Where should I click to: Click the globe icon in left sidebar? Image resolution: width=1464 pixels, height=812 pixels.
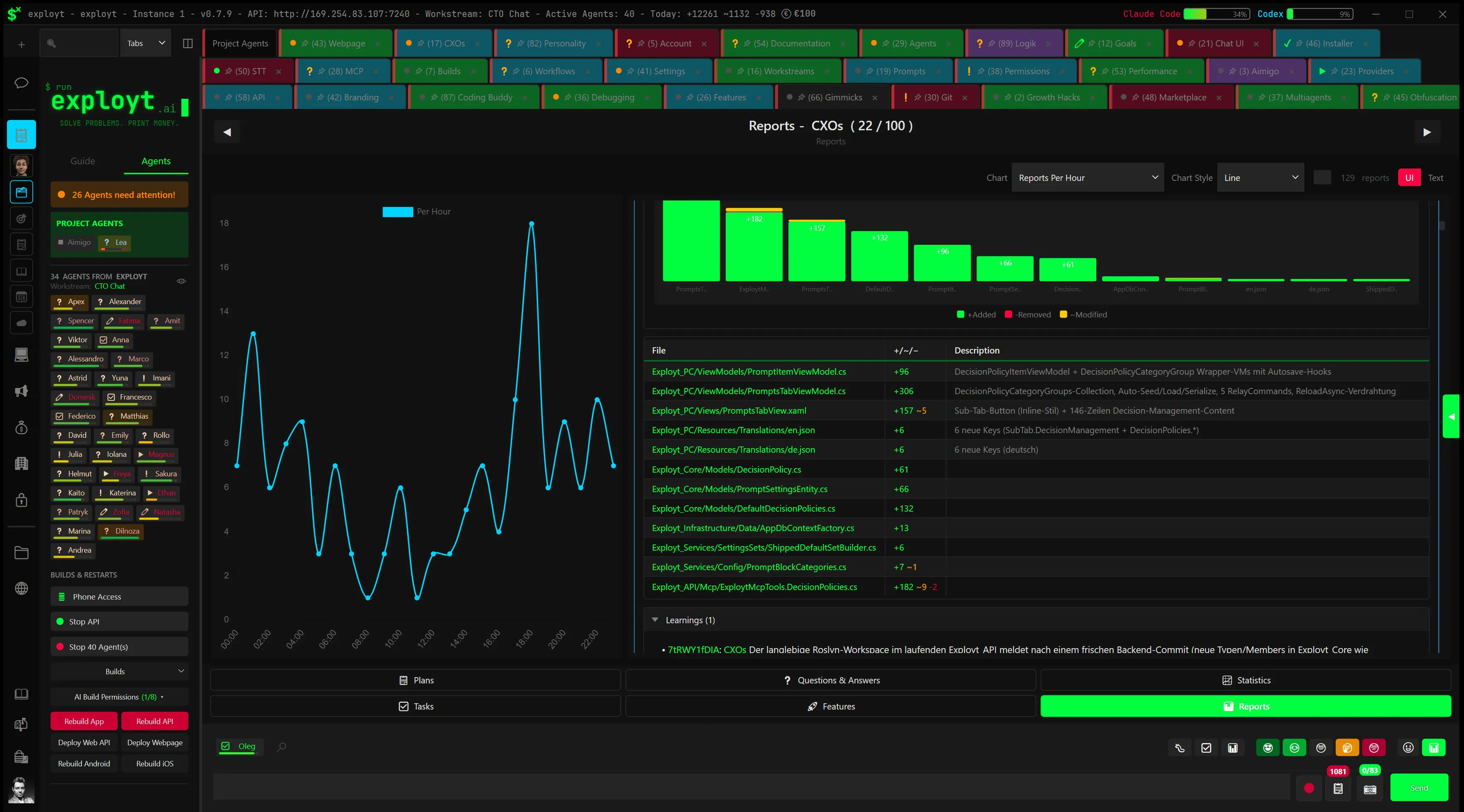[x=22, y=589]
